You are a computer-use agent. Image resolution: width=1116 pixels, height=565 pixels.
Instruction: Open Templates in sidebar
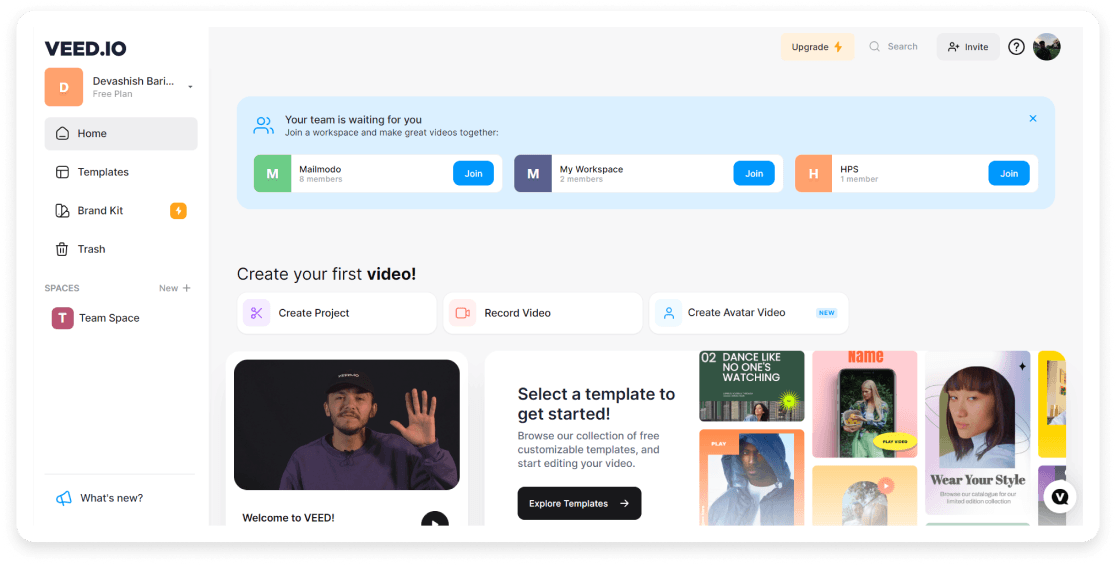click(121, 172)
